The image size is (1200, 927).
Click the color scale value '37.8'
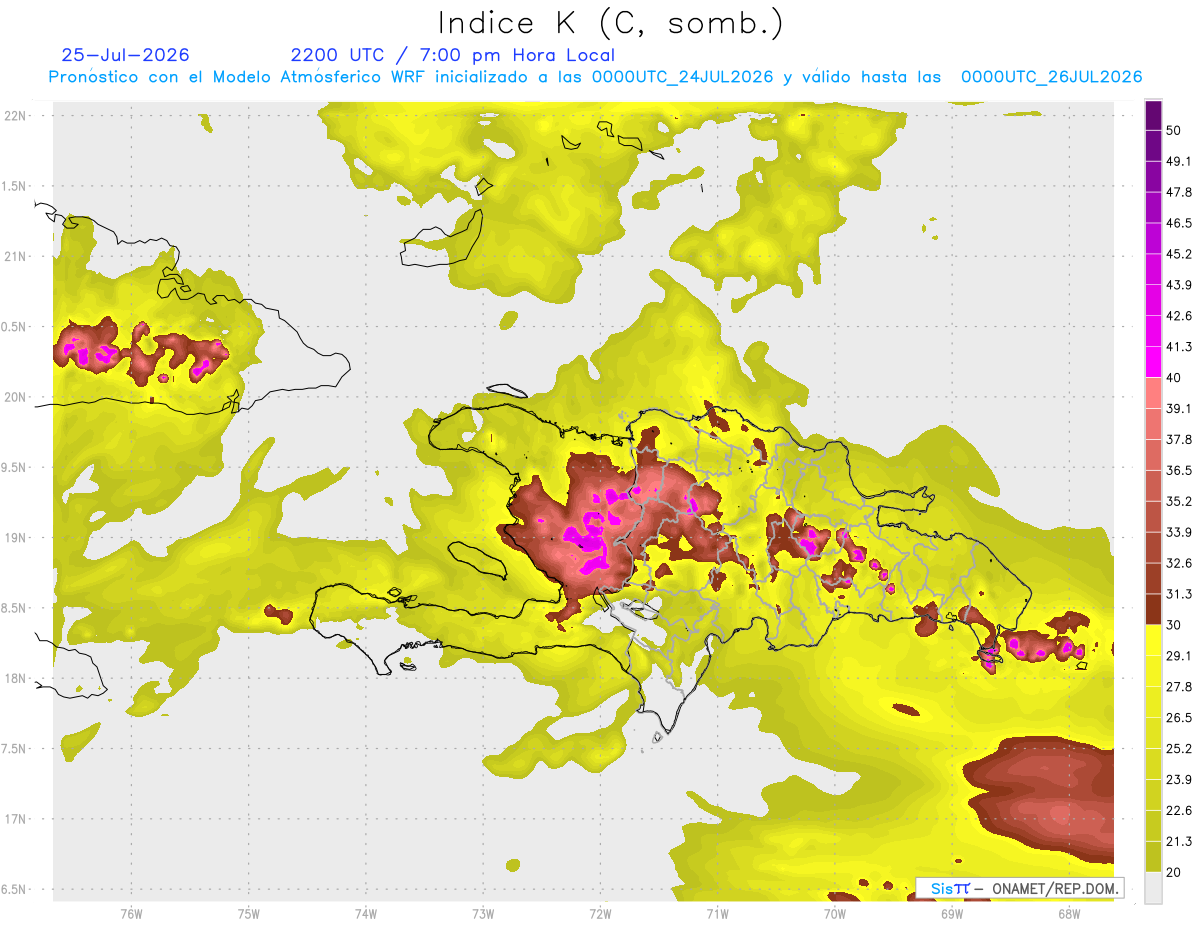(1178, 439)
